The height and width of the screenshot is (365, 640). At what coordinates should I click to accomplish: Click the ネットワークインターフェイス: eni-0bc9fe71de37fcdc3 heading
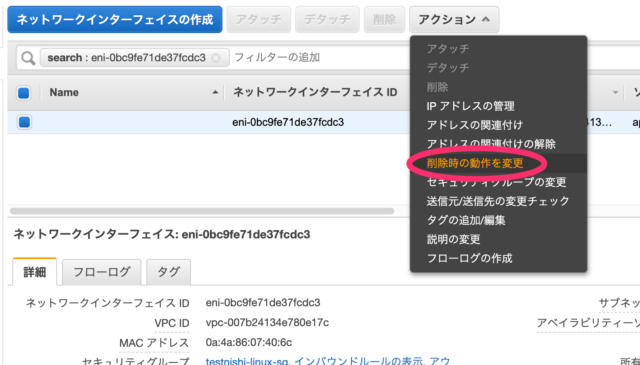162,234
